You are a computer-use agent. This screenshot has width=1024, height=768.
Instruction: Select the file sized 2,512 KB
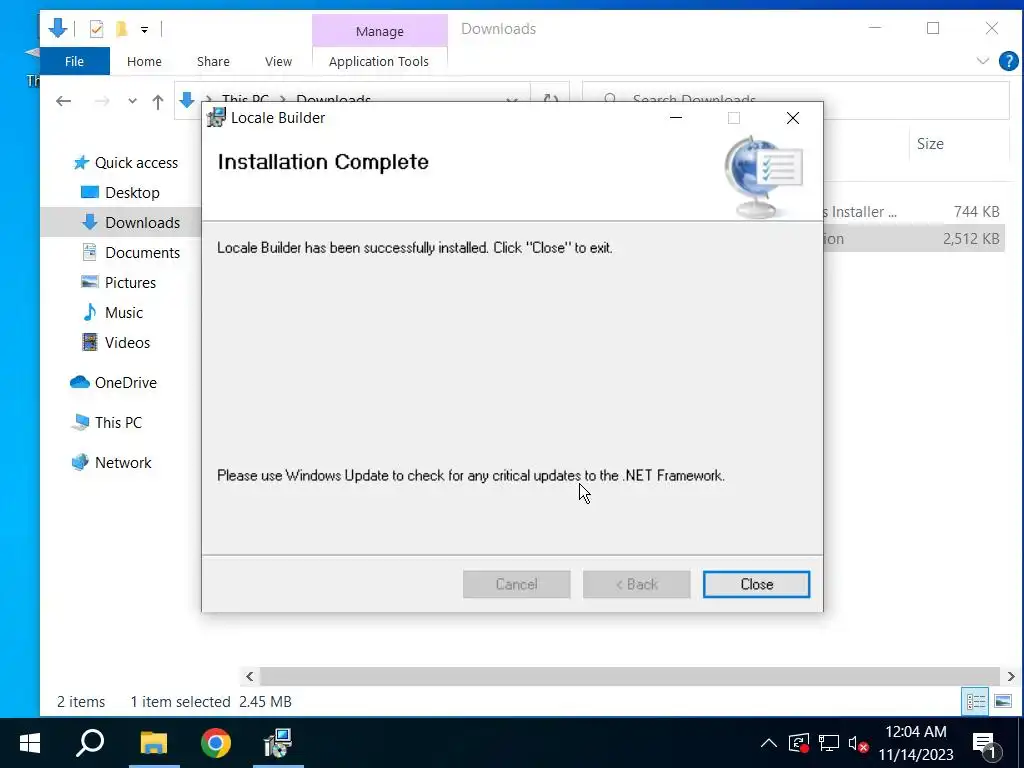[x=913, y=239]
